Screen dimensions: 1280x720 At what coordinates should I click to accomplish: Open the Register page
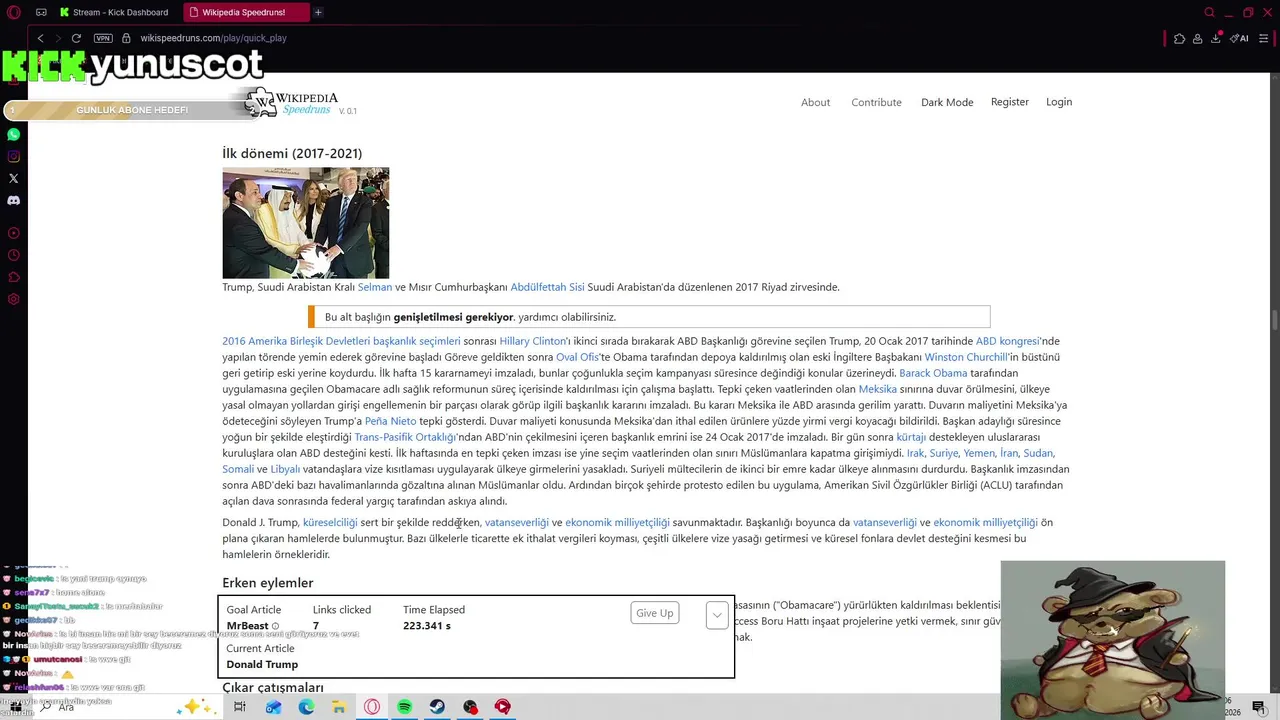click(1009, 102)
